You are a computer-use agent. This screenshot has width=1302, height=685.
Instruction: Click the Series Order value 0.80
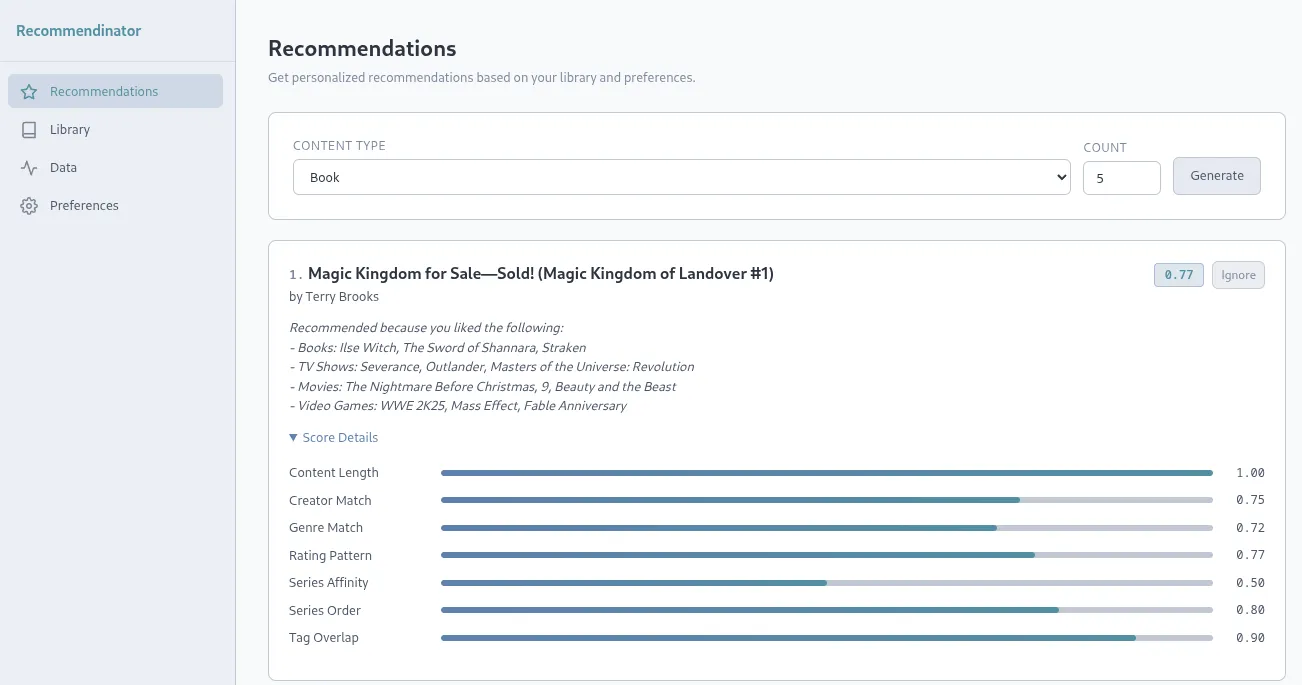coord(1250,610)
